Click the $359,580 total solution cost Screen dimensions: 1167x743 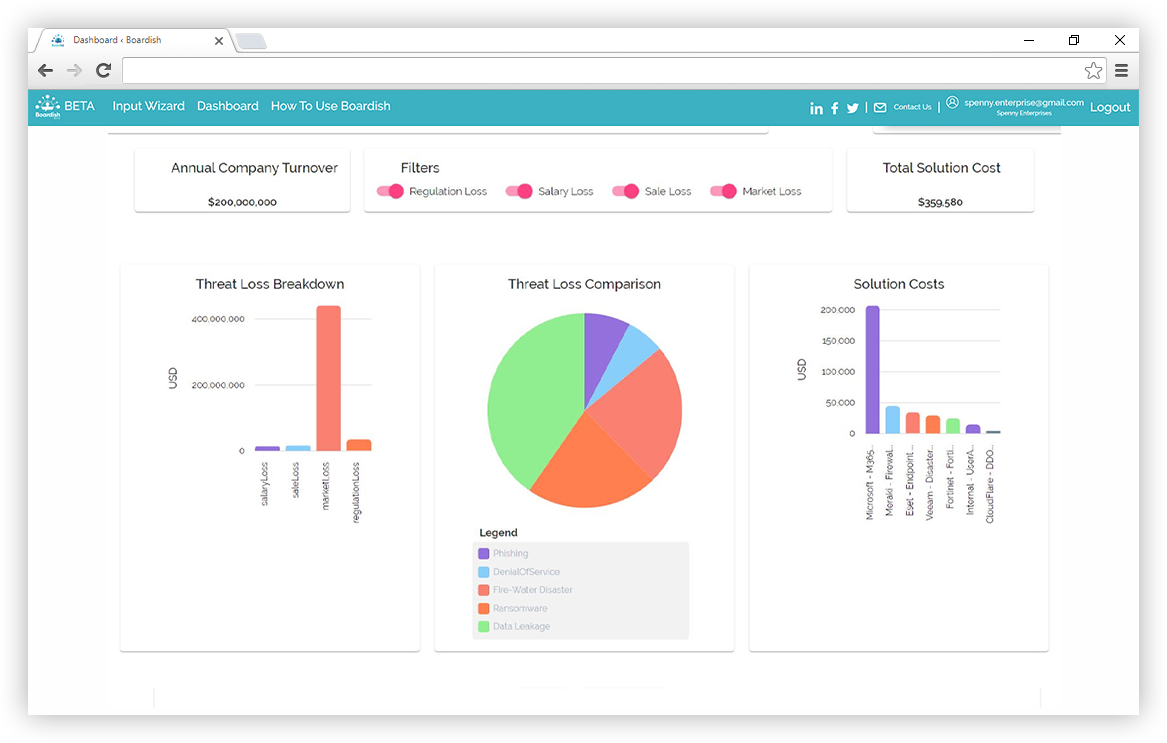coord(940,203)
